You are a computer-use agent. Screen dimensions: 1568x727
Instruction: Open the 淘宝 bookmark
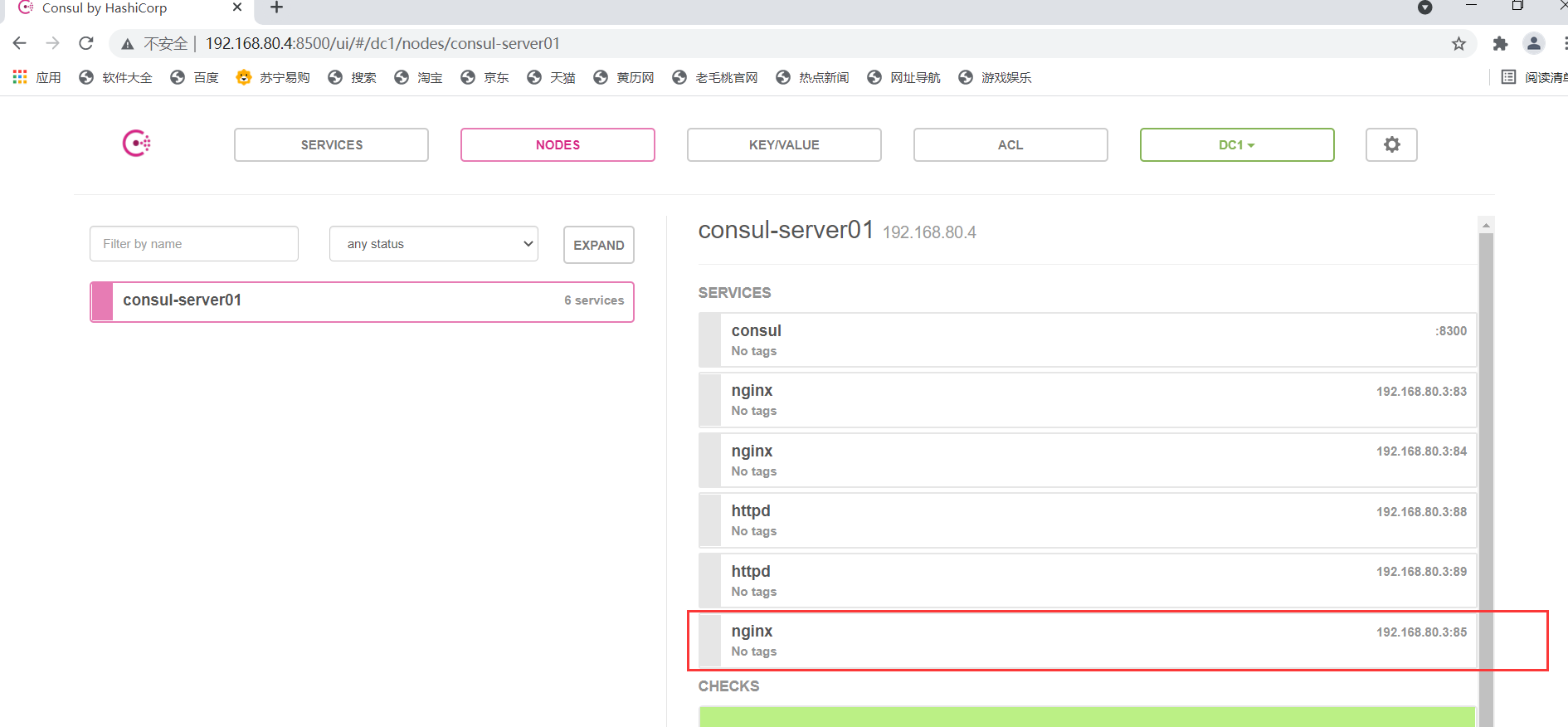(x=418, y=77)
